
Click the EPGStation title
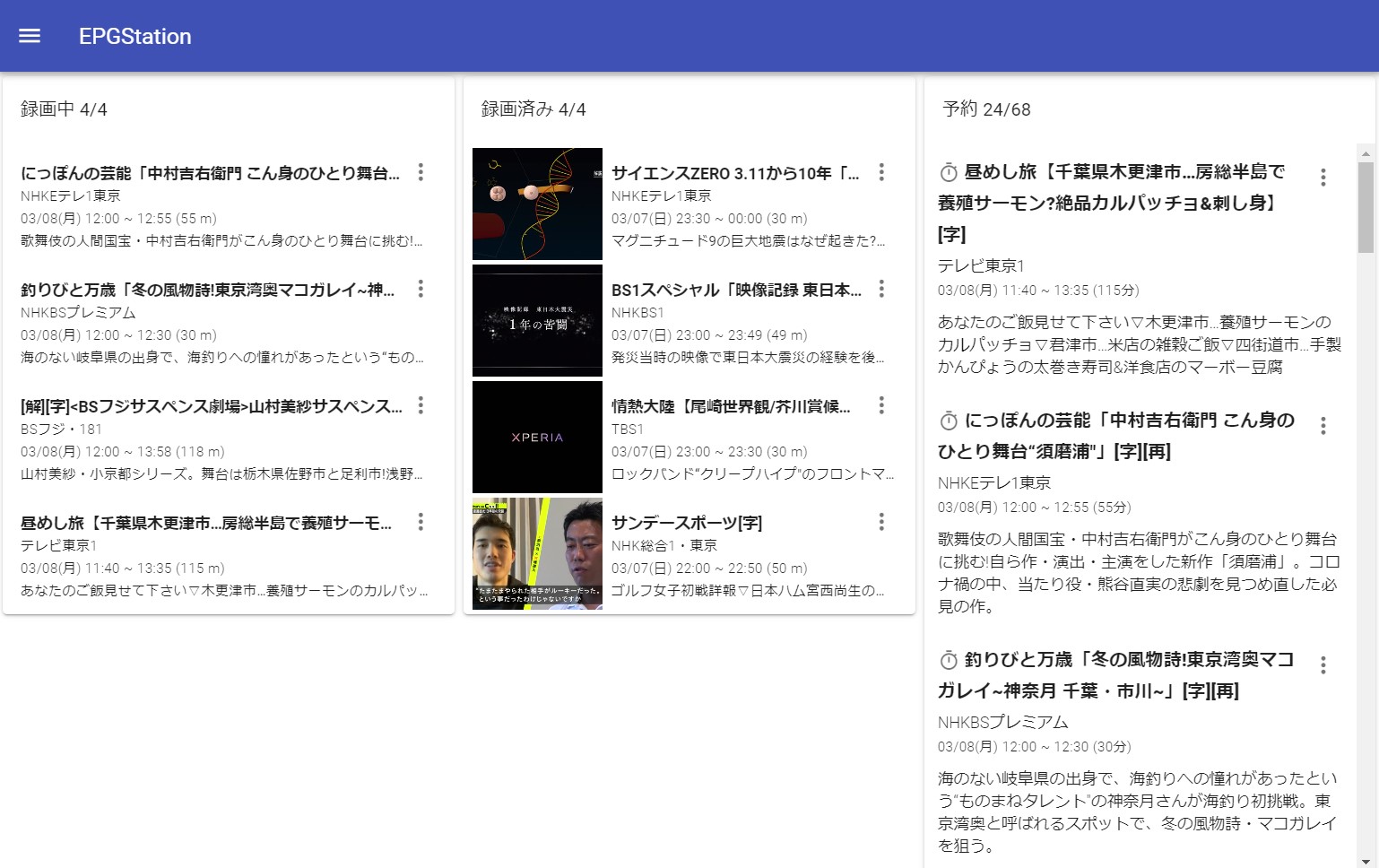(x=135, y=36)
